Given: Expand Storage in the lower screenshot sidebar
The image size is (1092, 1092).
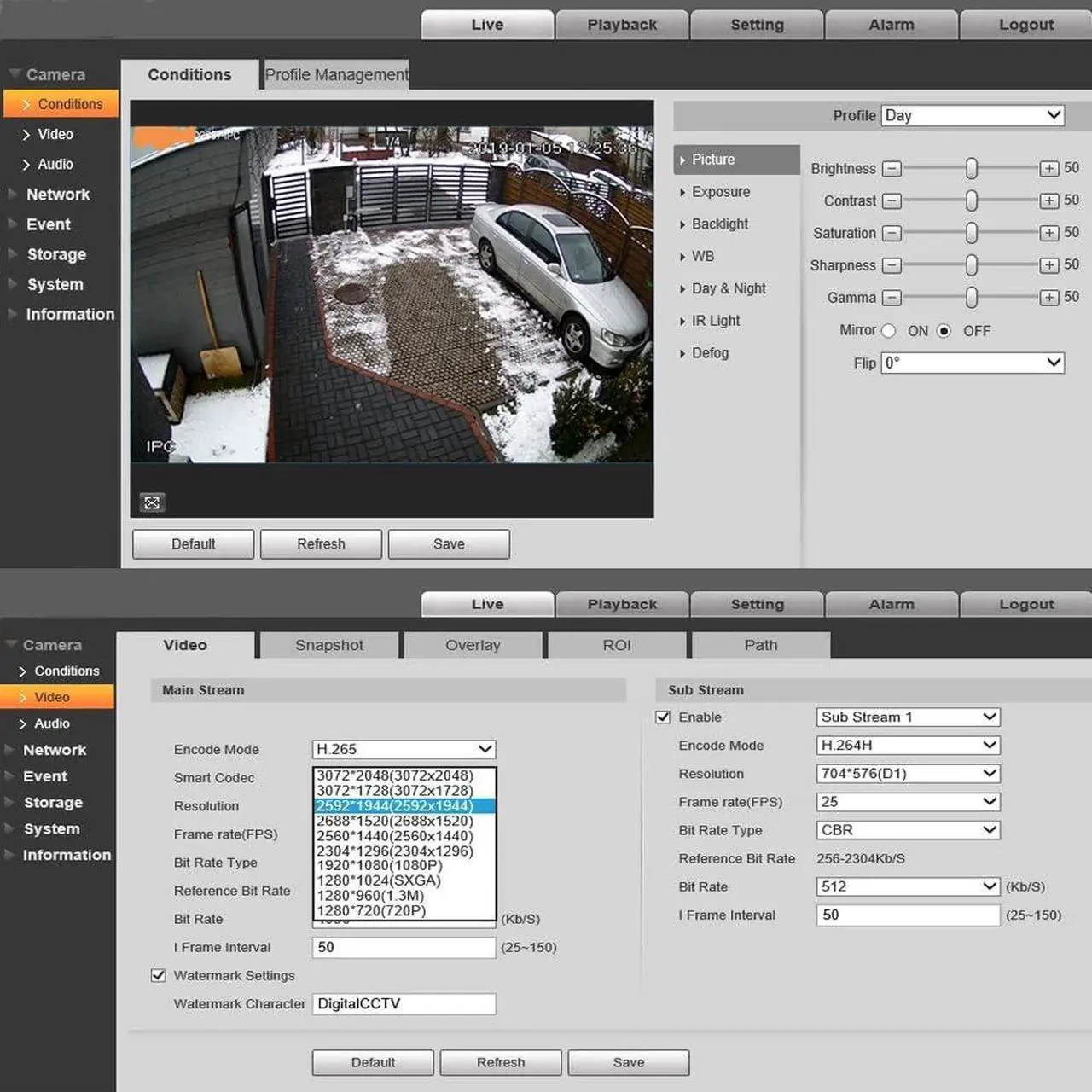Looking at the screenshot, I should [x=53, y=803].
